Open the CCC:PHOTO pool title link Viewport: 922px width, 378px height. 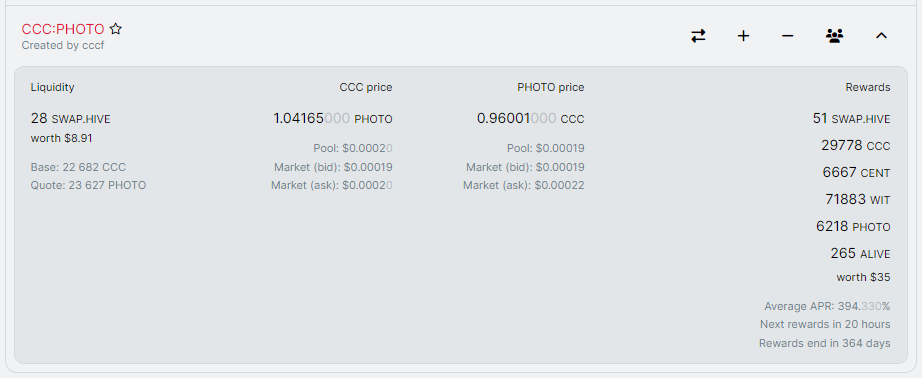pos(63,29)
